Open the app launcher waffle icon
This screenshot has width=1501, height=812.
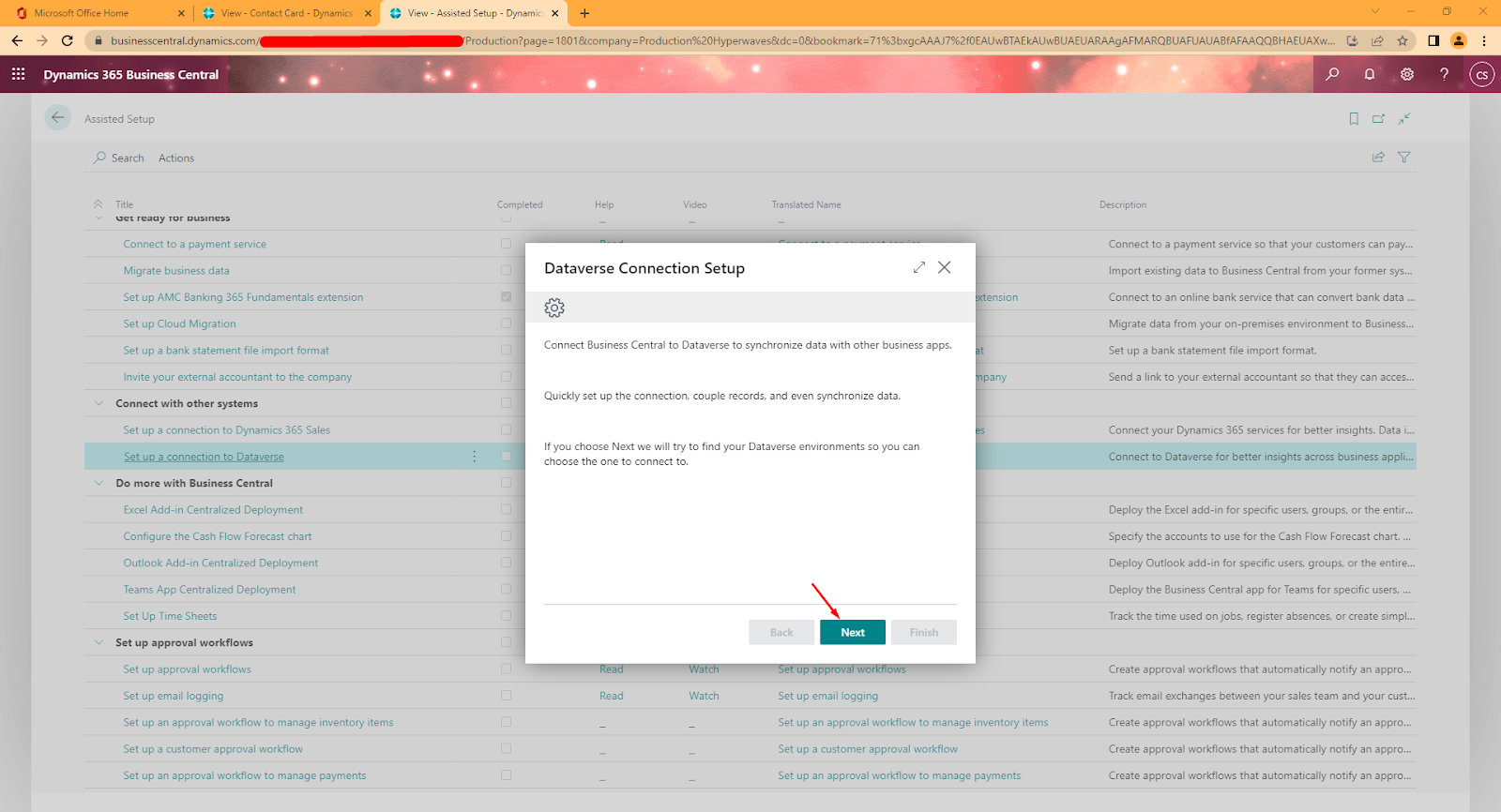(x=18, y=74)
